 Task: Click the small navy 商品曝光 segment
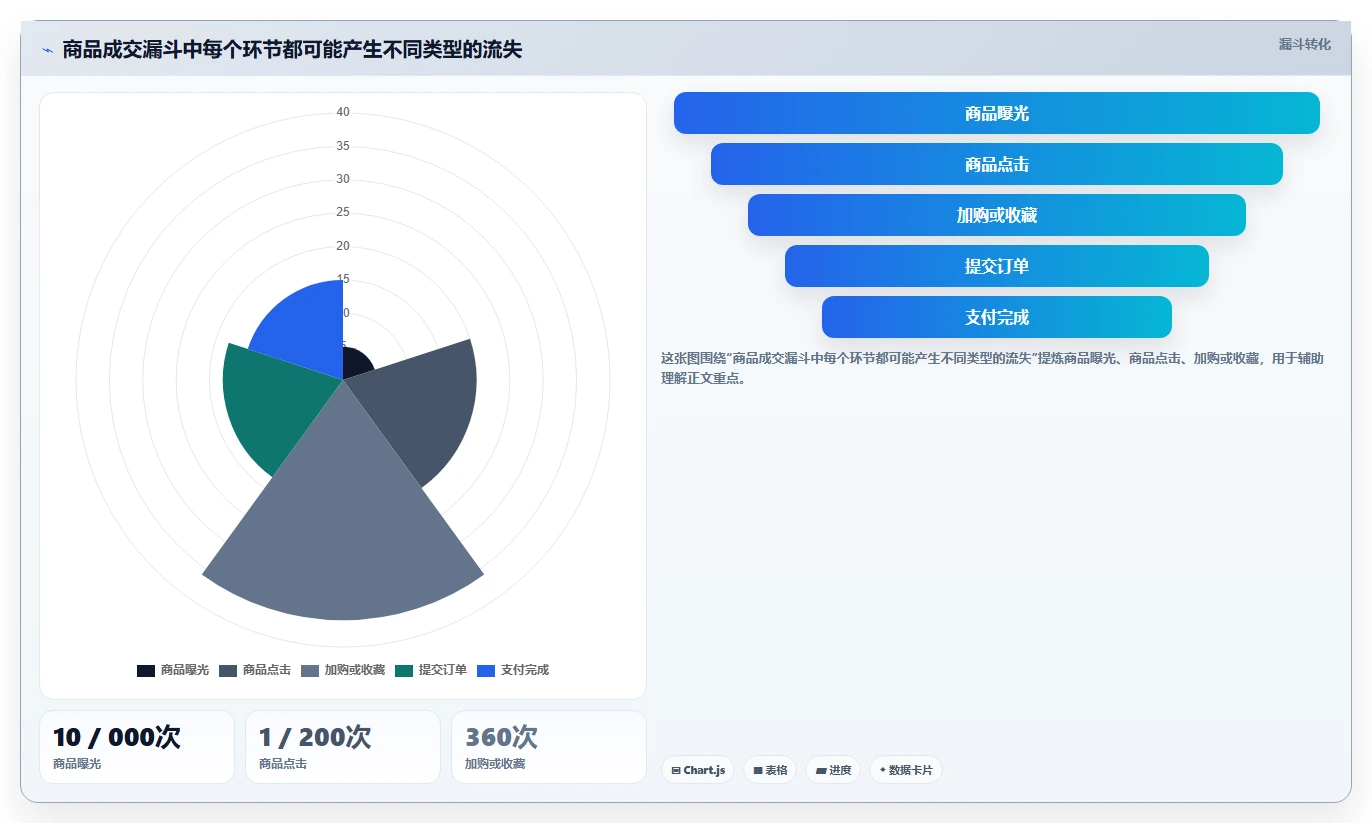(x=356, y=364)
